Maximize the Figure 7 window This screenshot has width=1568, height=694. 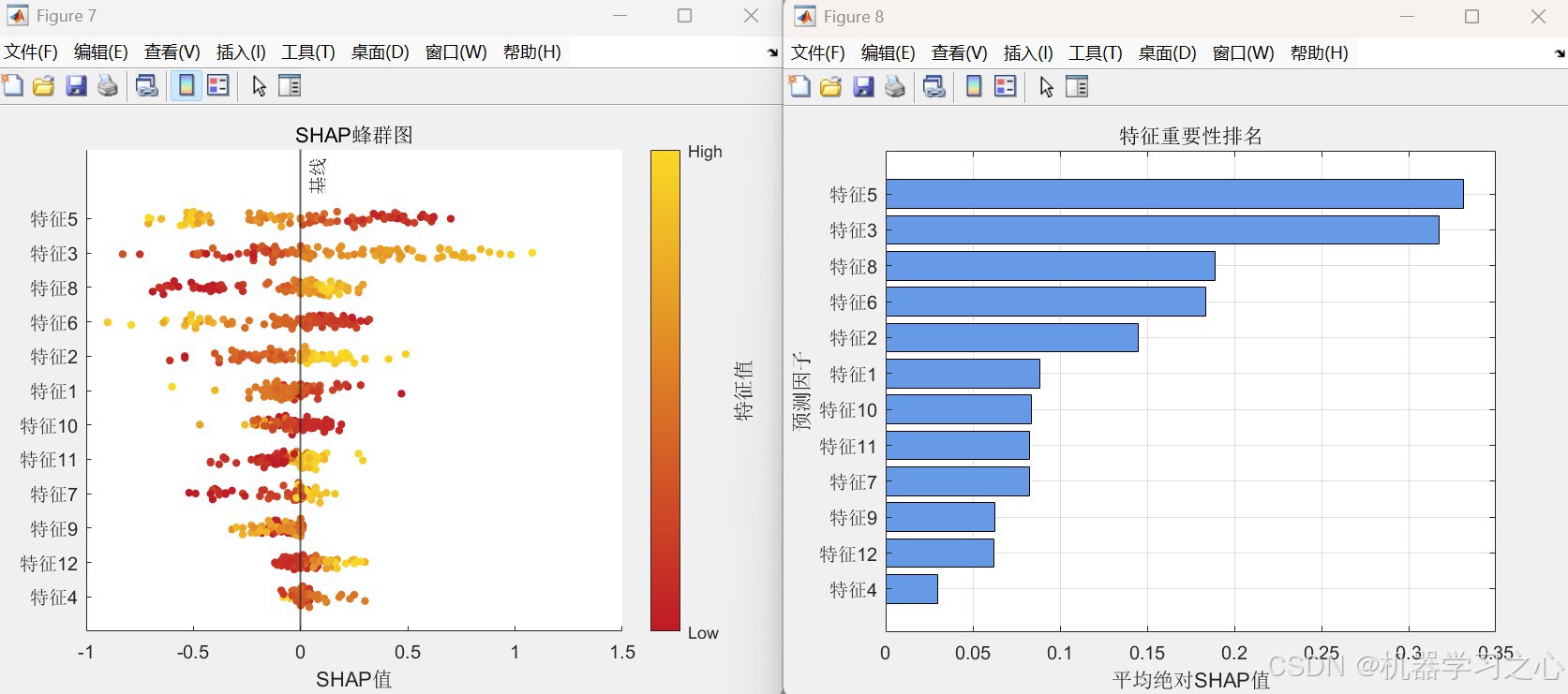pos(685,16)
